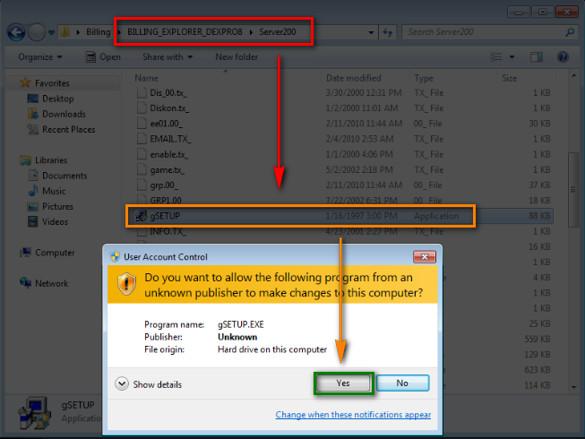Screen dimensions: 585x439
Task: Click the file list vertical scrollbar
Action: [x=573, y=189]
